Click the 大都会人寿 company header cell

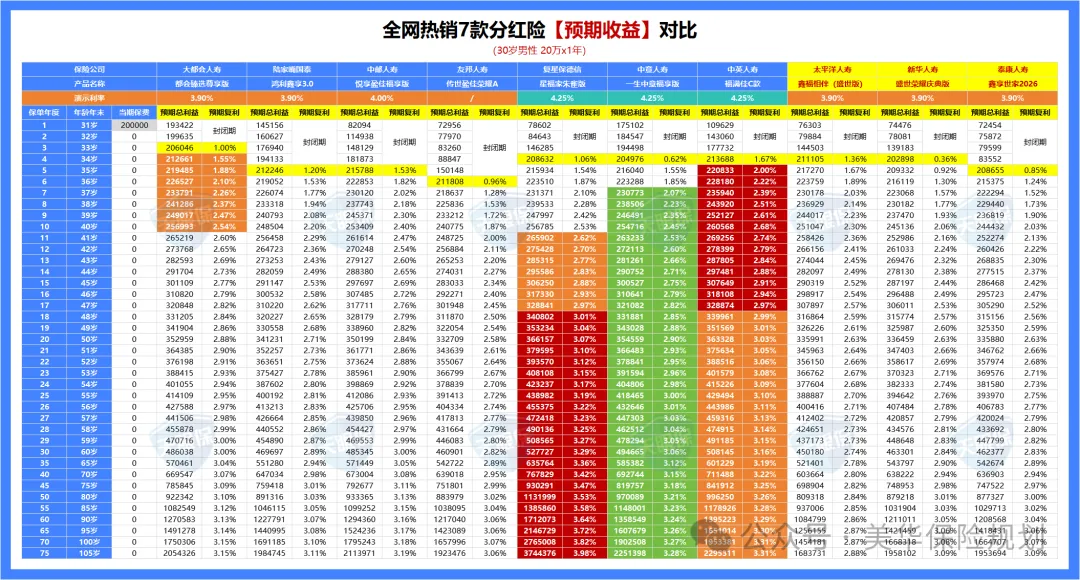click(200, 71)
